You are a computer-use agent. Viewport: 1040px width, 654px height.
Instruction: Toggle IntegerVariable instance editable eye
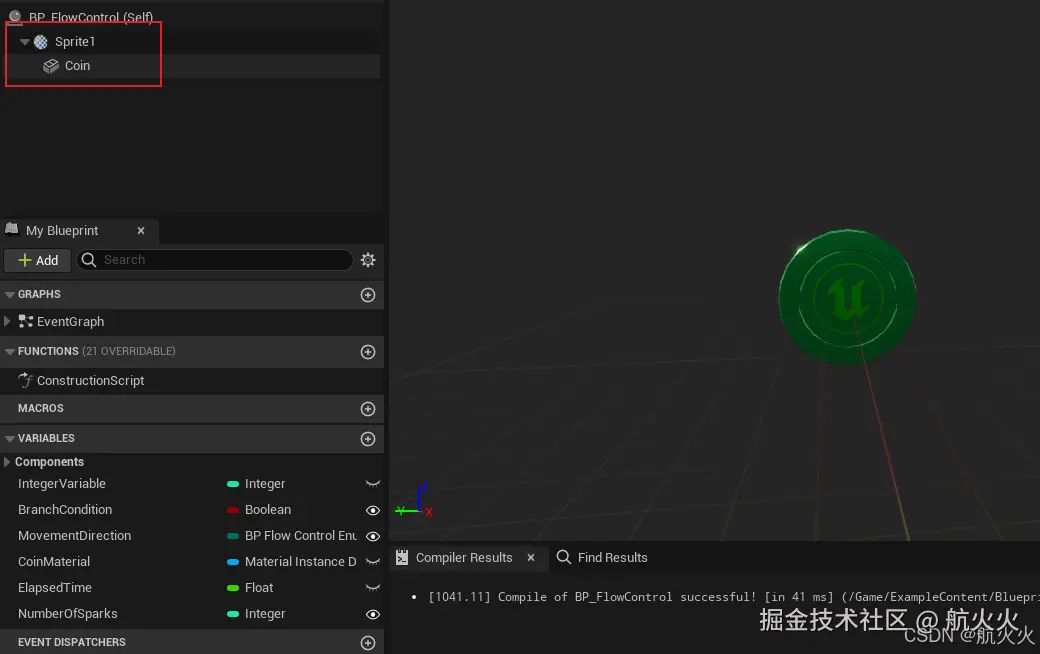373,484
